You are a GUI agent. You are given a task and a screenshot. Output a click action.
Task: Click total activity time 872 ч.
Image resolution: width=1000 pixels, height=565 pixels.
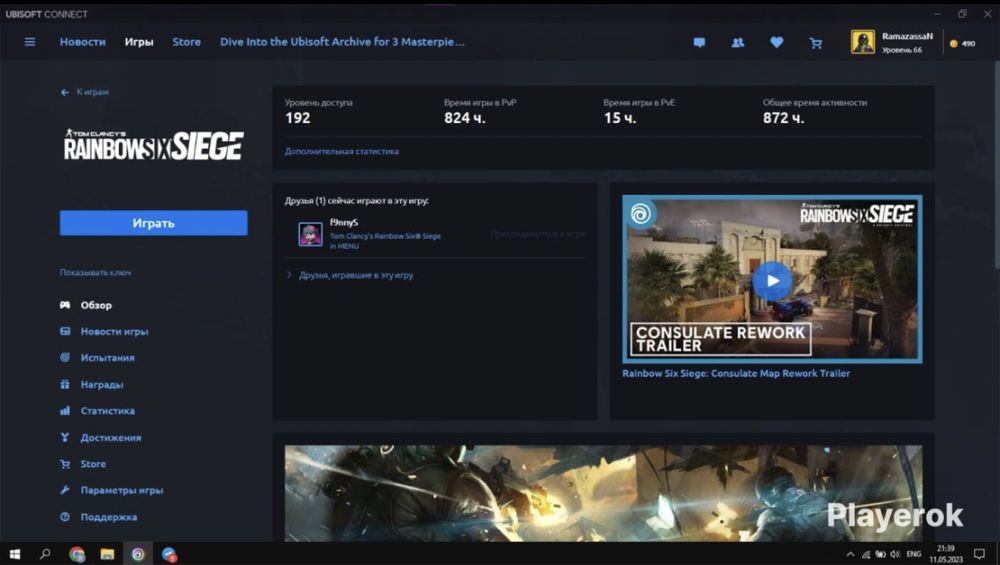pos(783,118)
